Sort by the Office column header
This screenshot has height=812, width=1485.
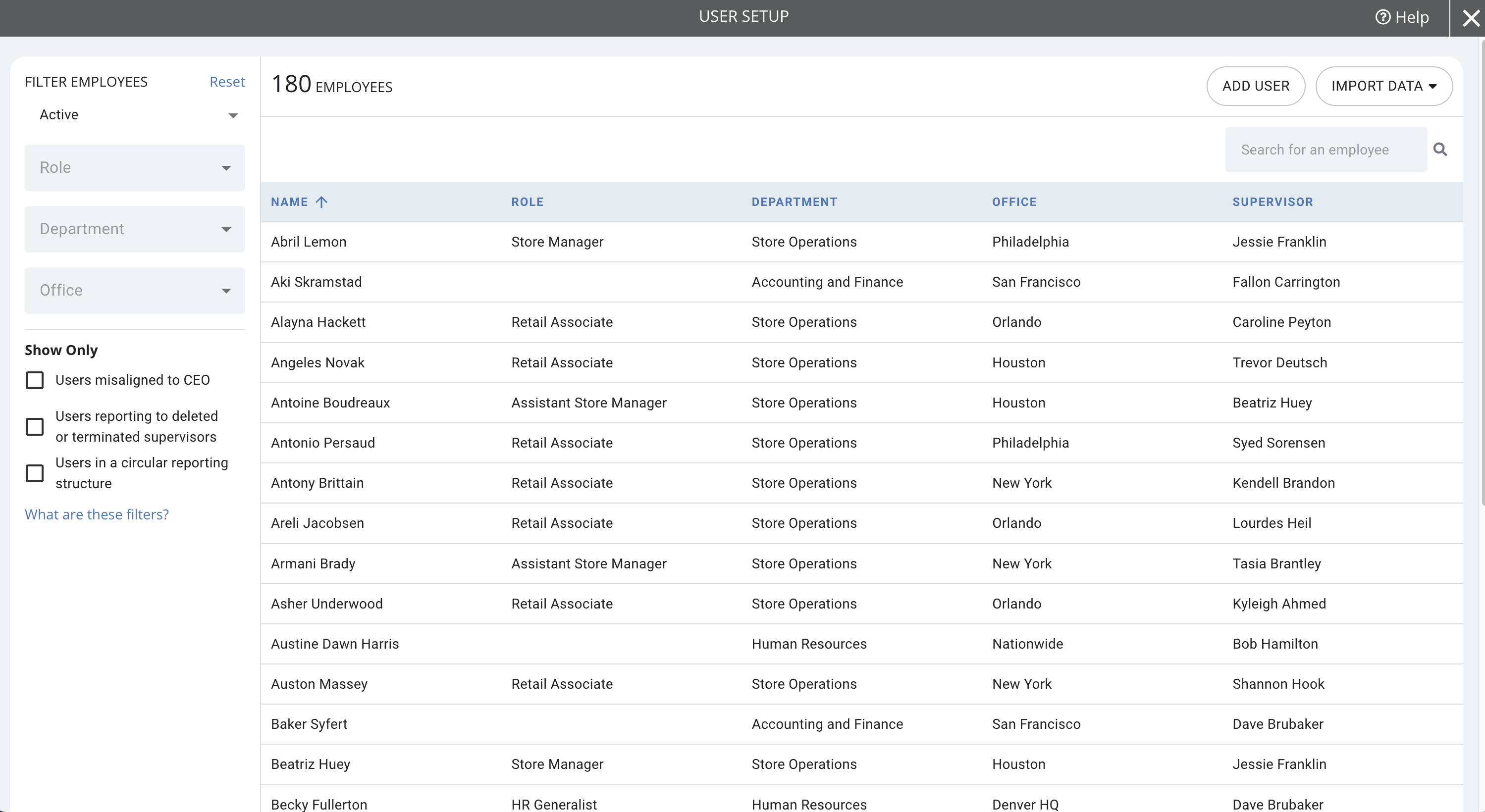coord(1014,203)
